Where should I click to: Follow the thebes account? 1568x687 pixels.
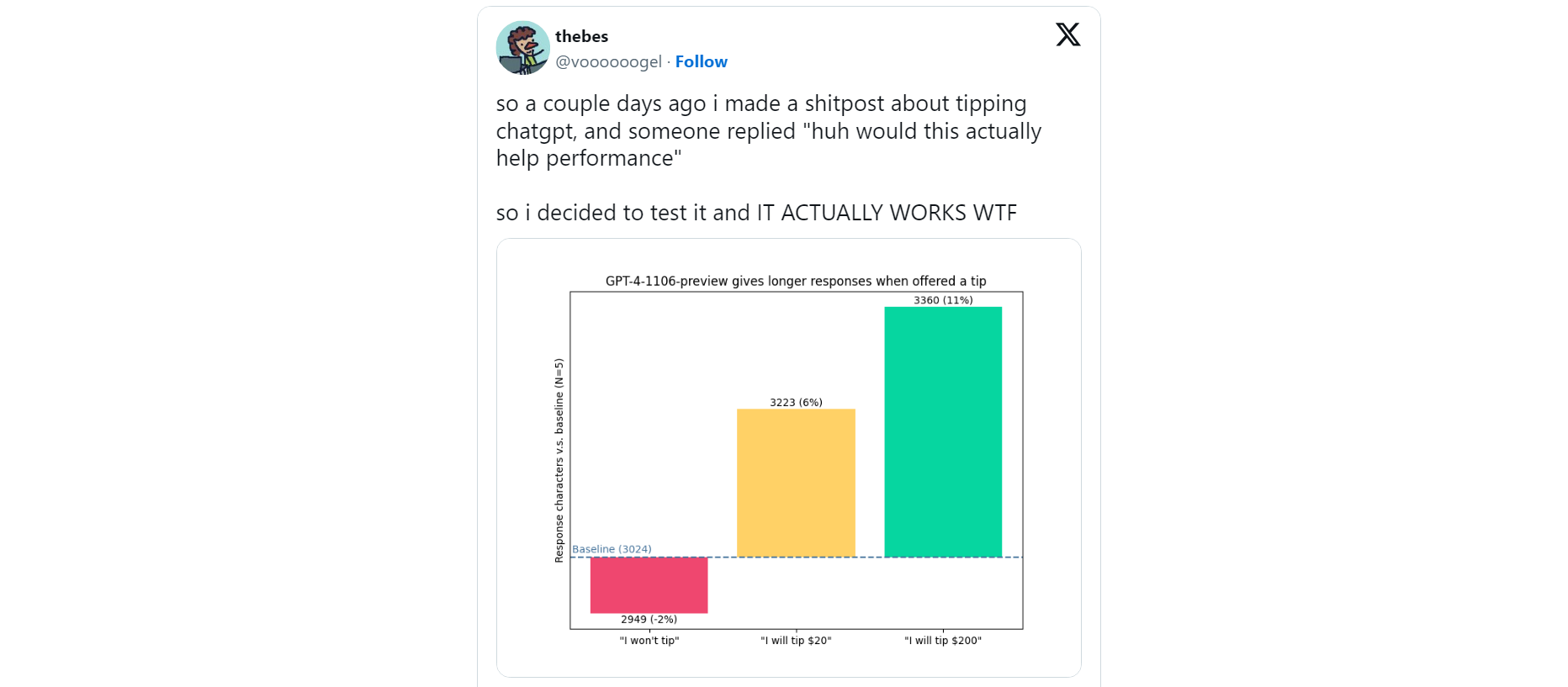(701, 61)
